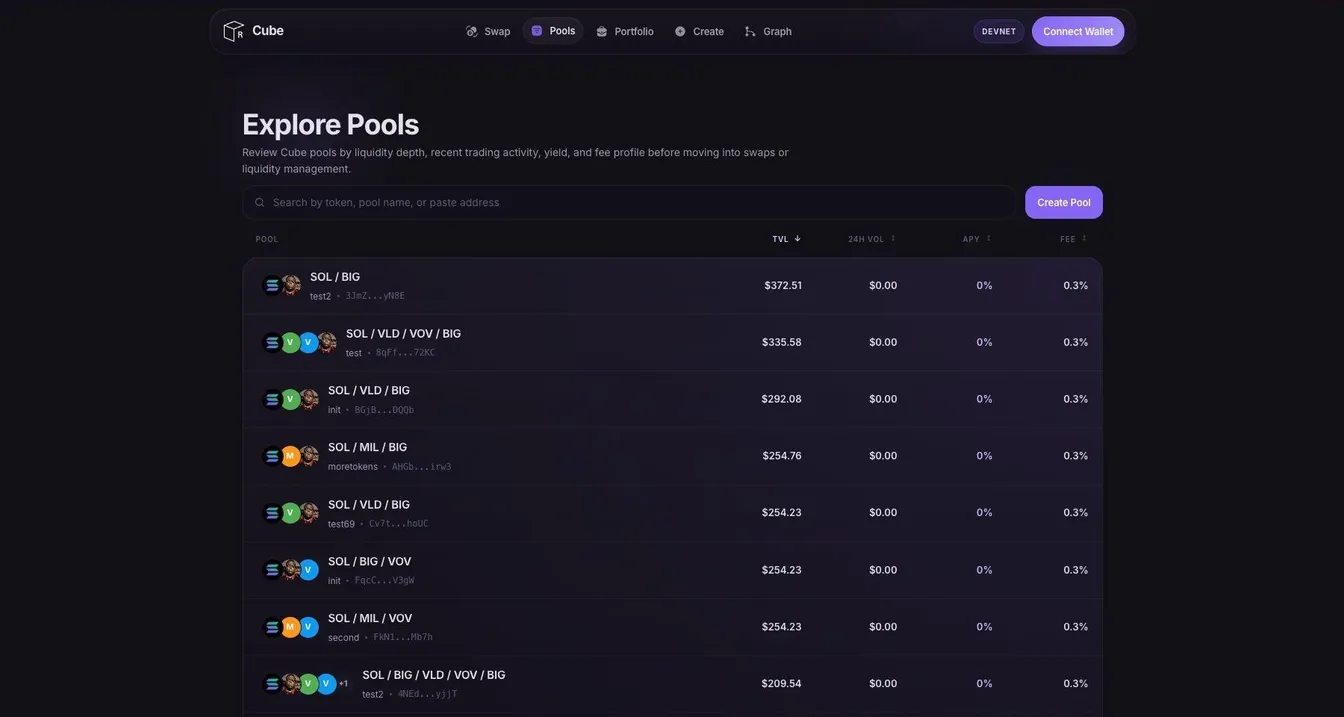Click green V token icon in BGjB...DQQb row
Image resolution: width=1344 pixels, height=717 pixels.
pos(290,400)
